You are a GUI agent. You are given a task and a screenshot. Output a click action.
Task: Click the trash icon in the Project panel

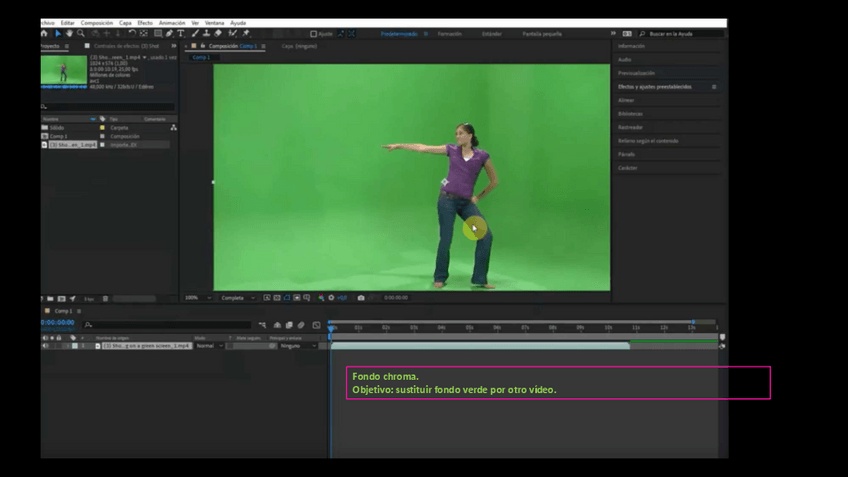pos(105,299)
